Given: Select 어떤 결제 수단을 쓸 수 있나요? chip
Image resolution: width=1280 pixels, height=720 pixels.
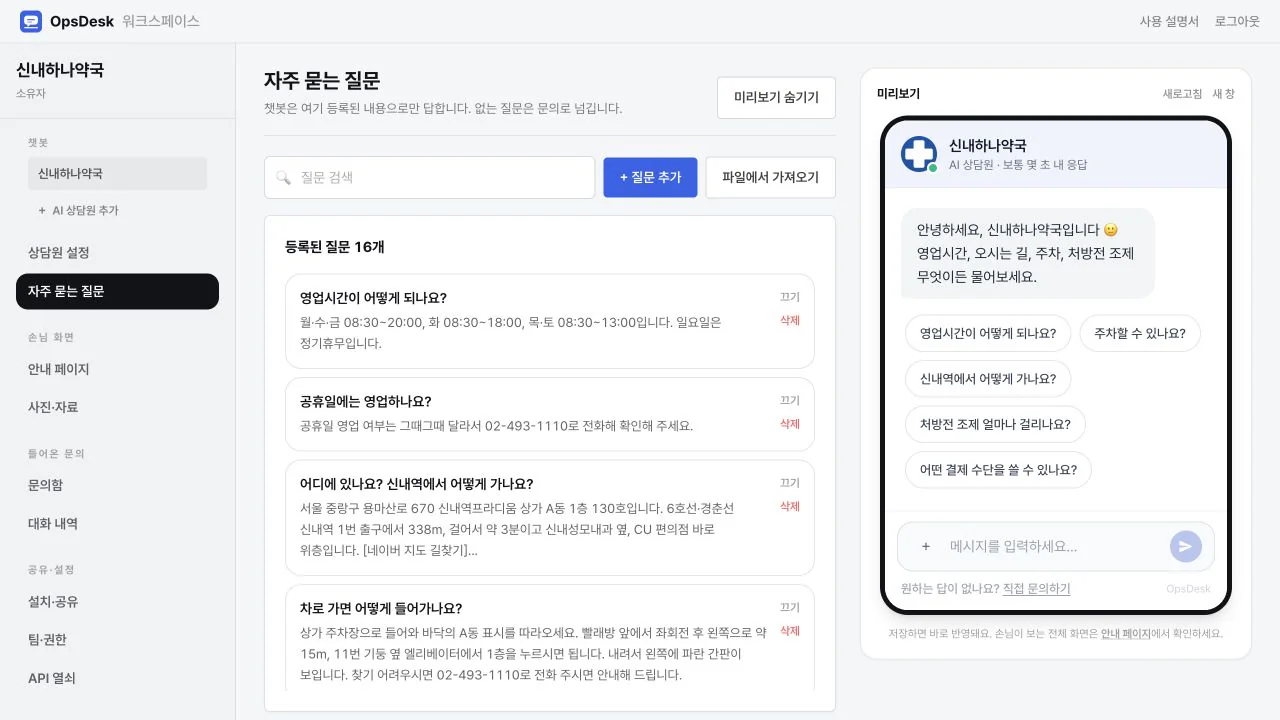Looking at the screenshot, I should (998, 470).
